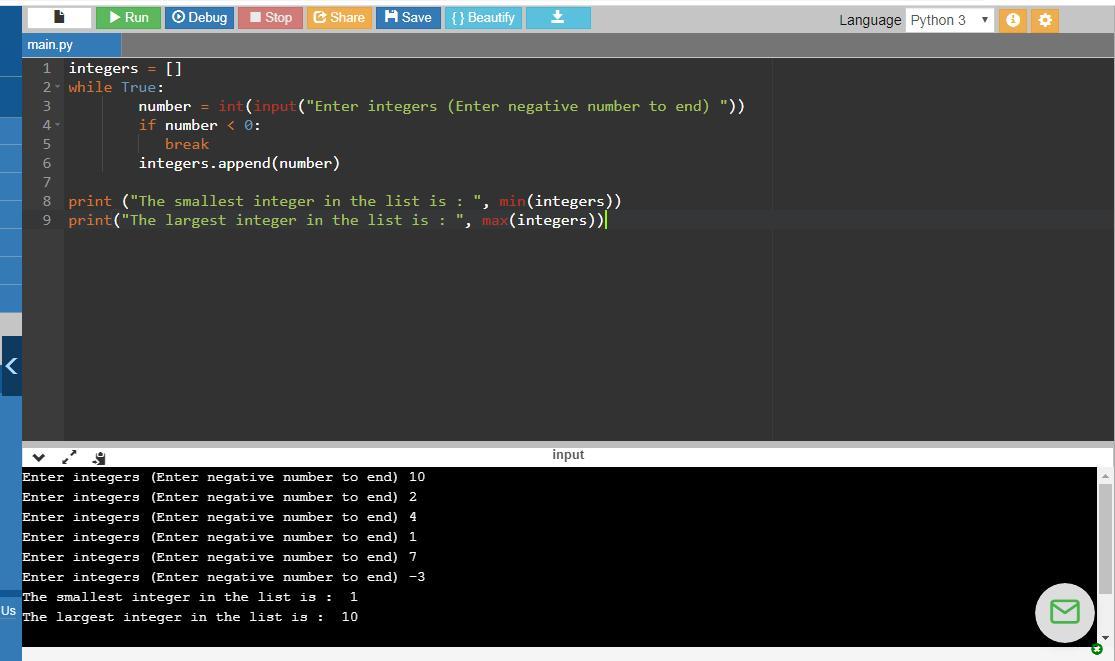Image resolution: width=1115 pixels, height=661 pixels.
Task: Click console line ending with 10 input
Action: pos(223,477)
